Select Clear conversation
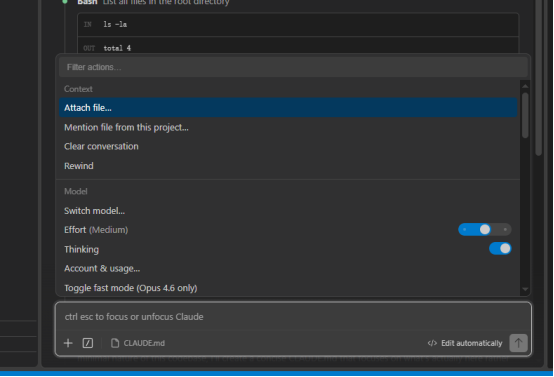 coord(288,146)
